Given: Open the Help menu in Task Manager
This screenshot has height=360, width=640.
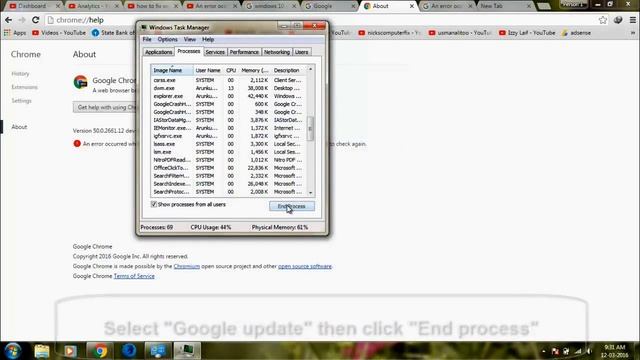Looking at the screenshot, I should (208, 39).
